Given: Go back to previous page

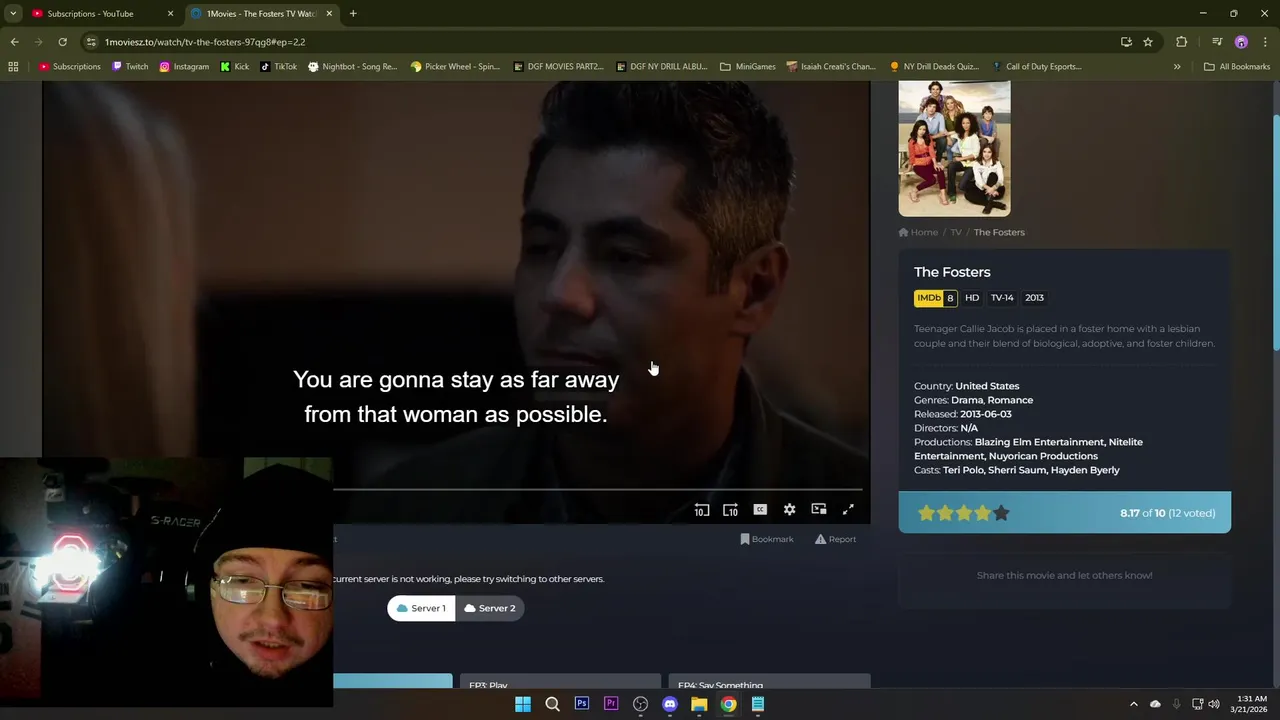Looking at the screenshot, I should (x=14, y=42).
